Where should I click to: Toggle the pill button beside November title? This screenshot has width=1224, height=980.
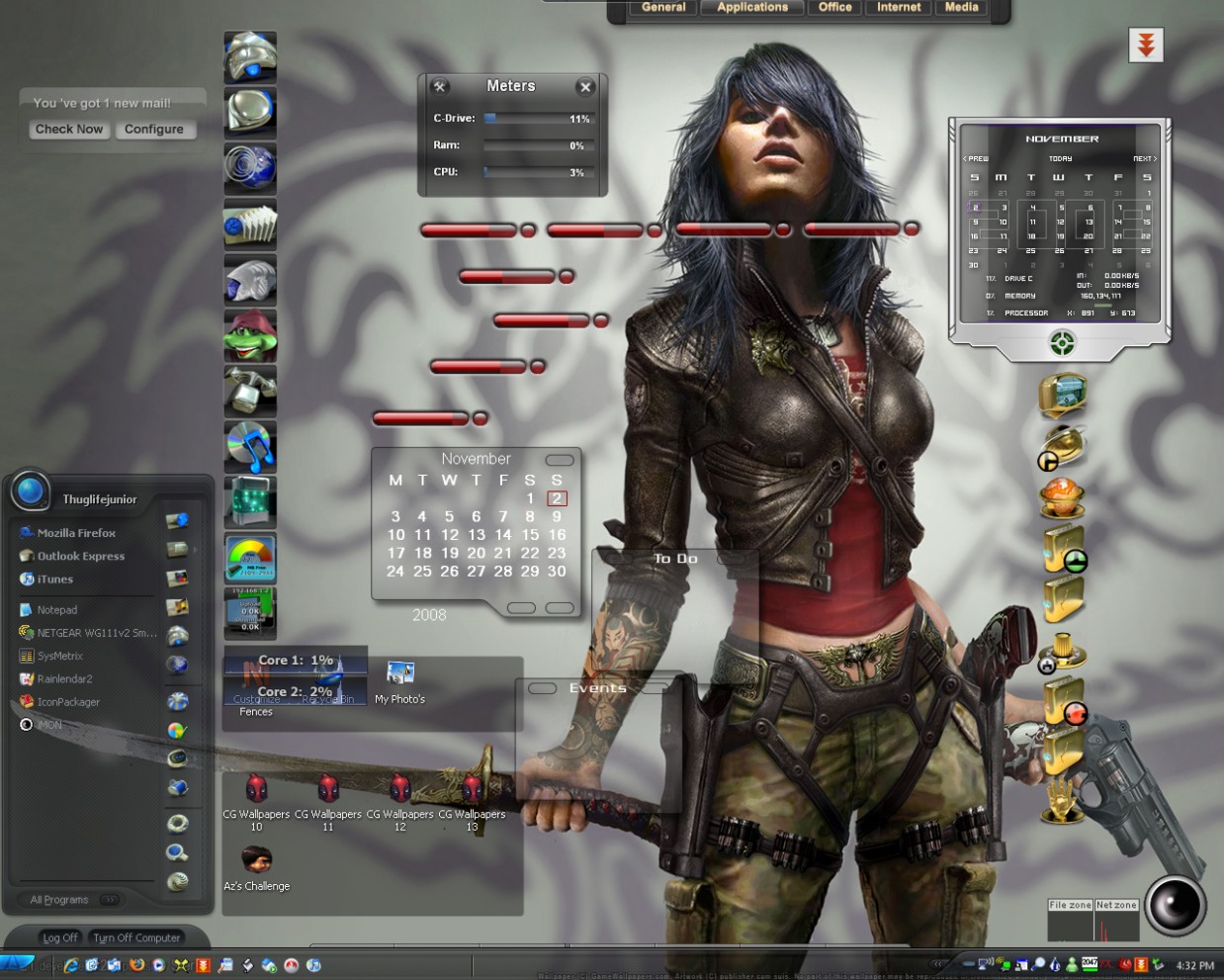coord(560,460)
